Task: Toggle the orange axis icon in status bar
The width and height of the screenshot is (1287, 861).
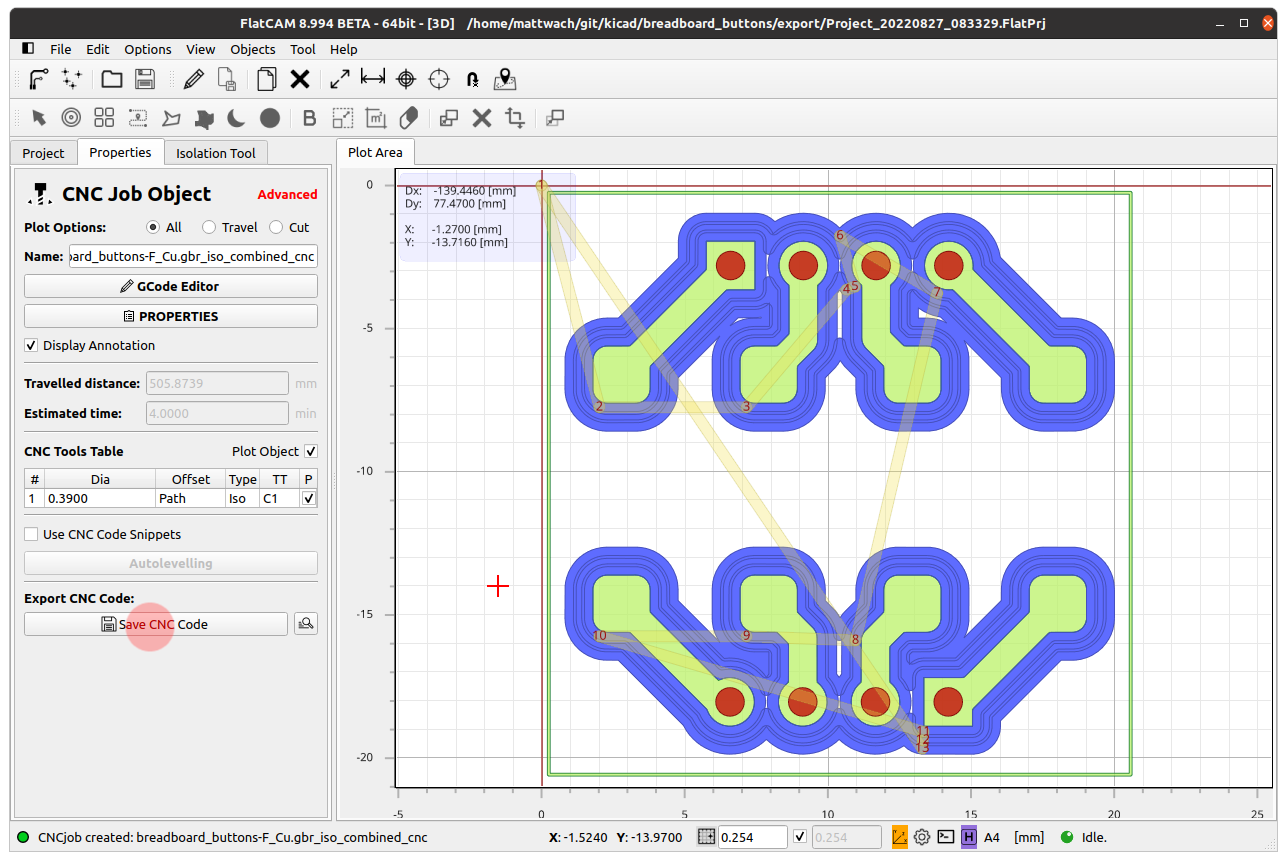Action: pyautogui.click(x=900, y=837)
